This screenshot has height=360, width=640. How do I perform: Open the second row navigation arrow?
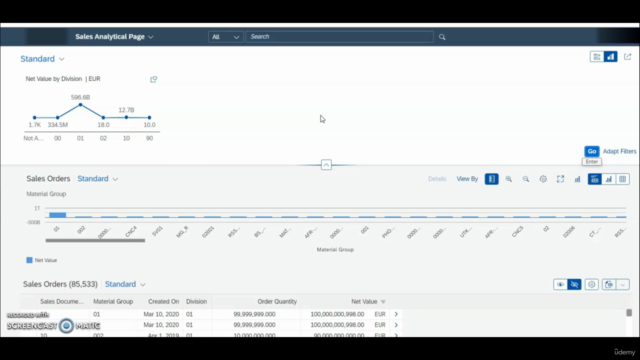(x=396, y=325)
